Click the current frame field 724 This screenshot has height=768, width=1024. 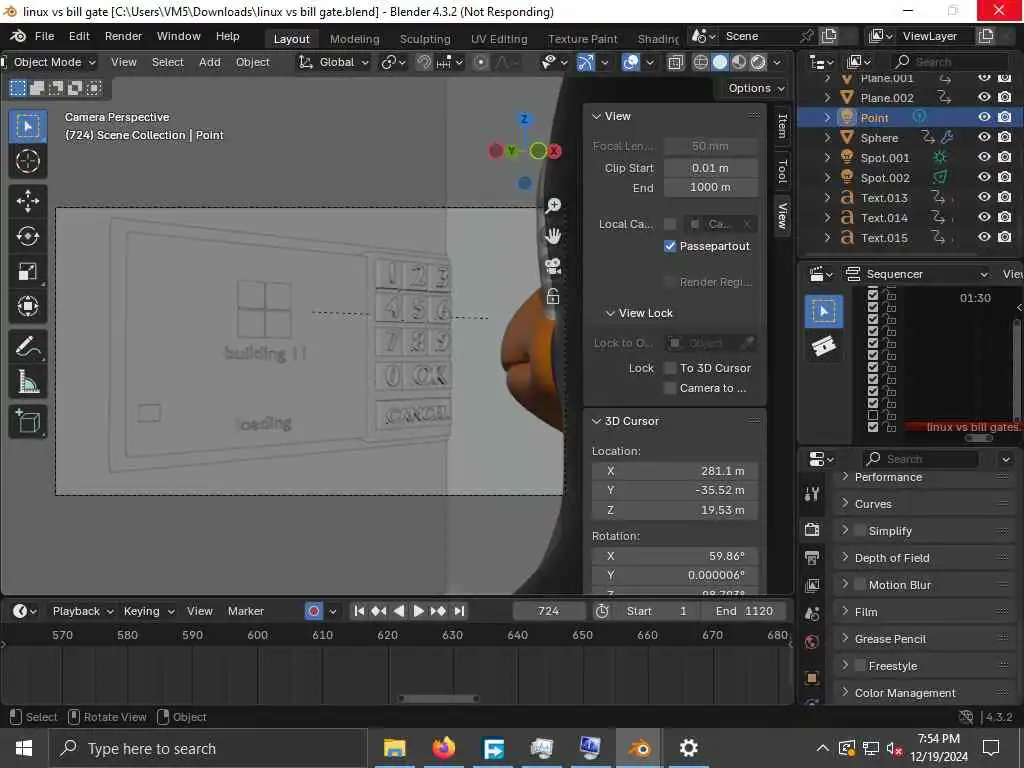(x=549, y=611)
